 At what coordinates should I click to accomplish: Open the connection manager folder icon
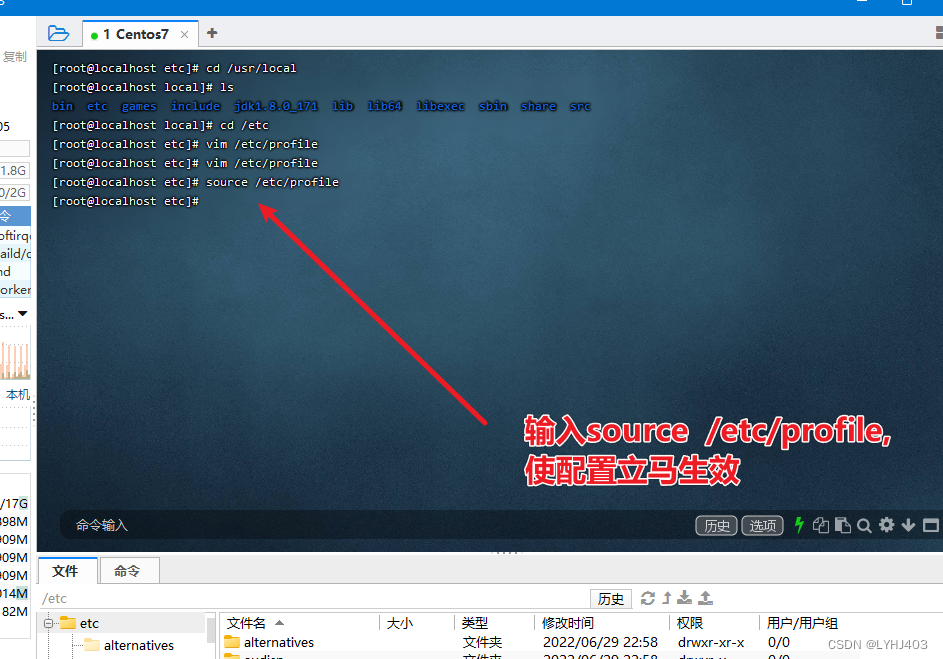(x=58, y=32)
